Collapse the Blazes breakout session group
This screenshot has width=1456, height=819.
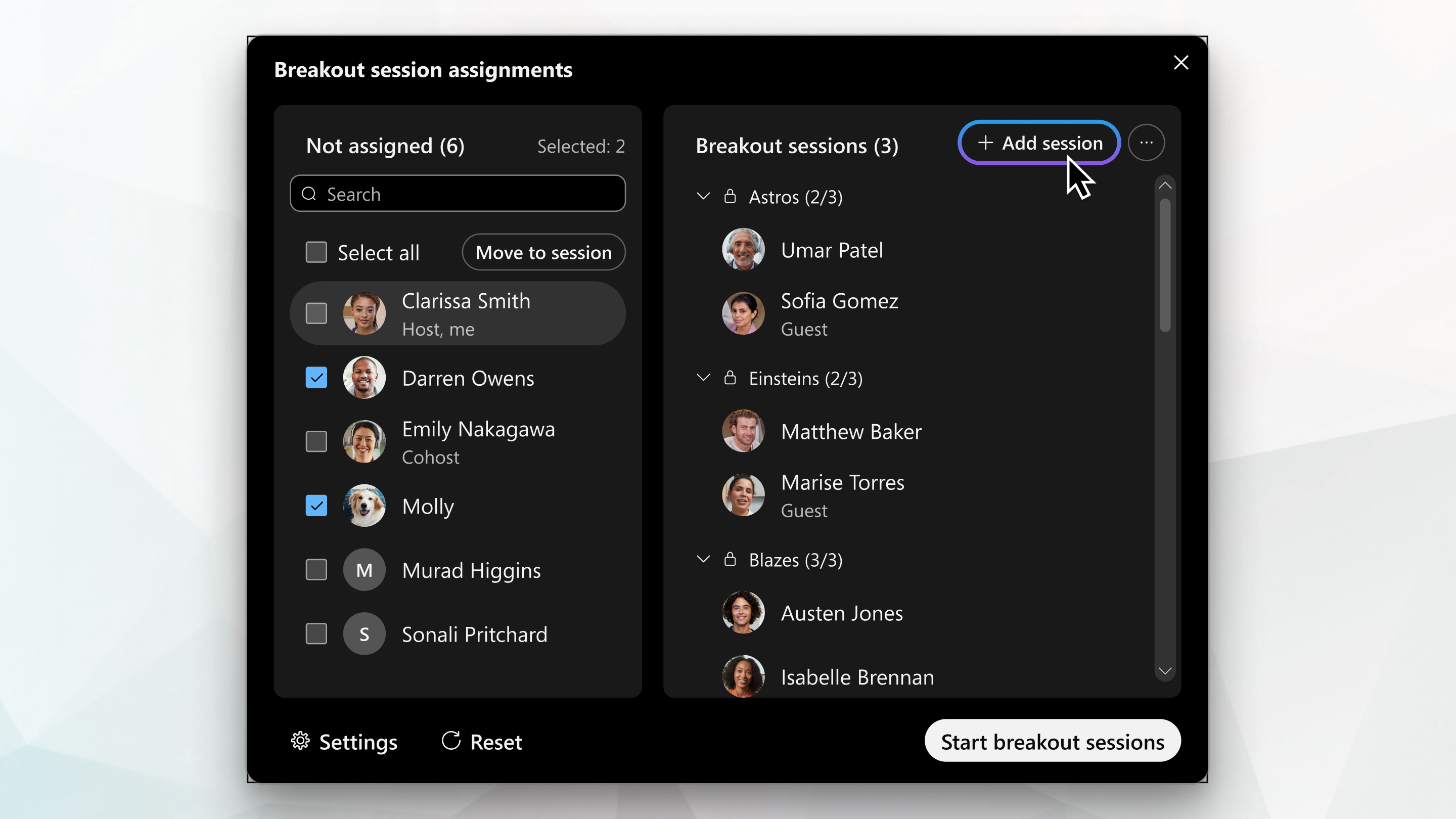(x=703, y=559)
